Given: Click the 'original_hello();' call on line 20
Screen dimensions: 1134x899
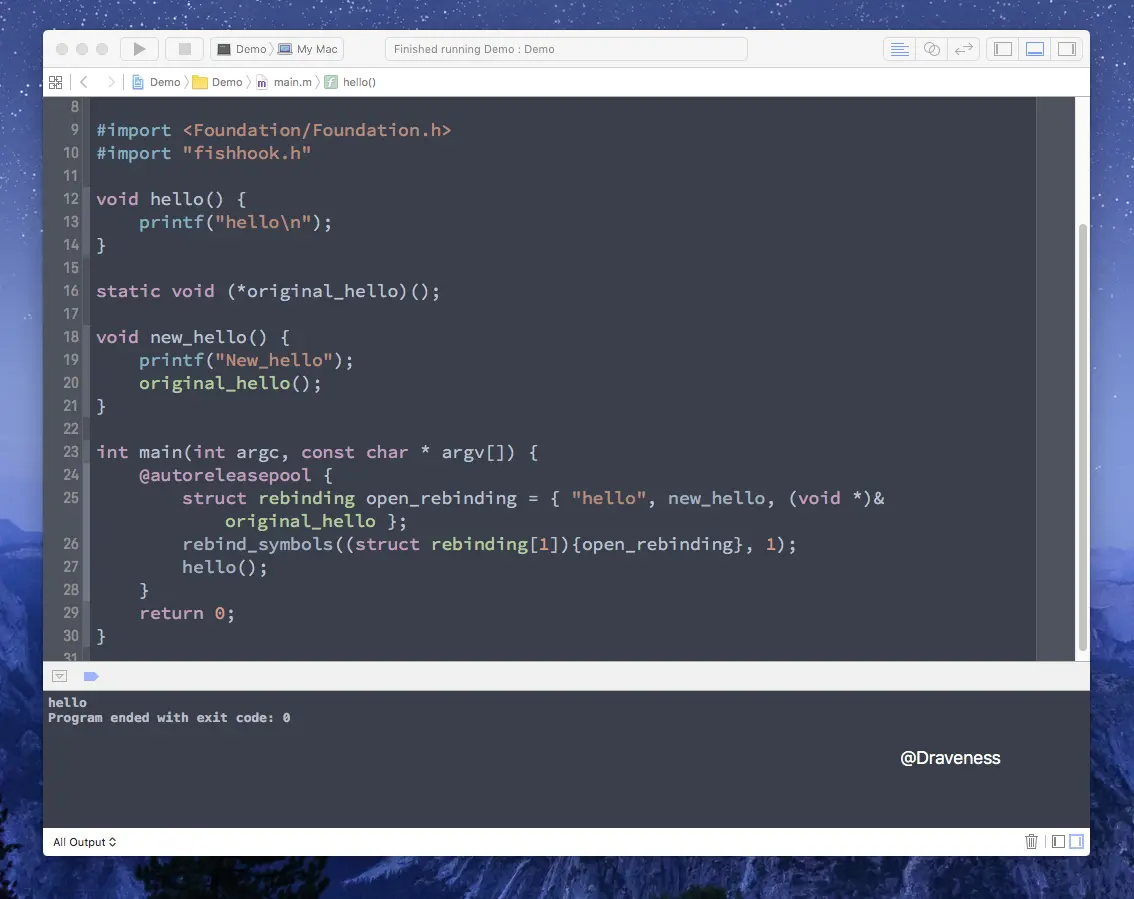Looking at the screenshot, I should coord(230,383).
